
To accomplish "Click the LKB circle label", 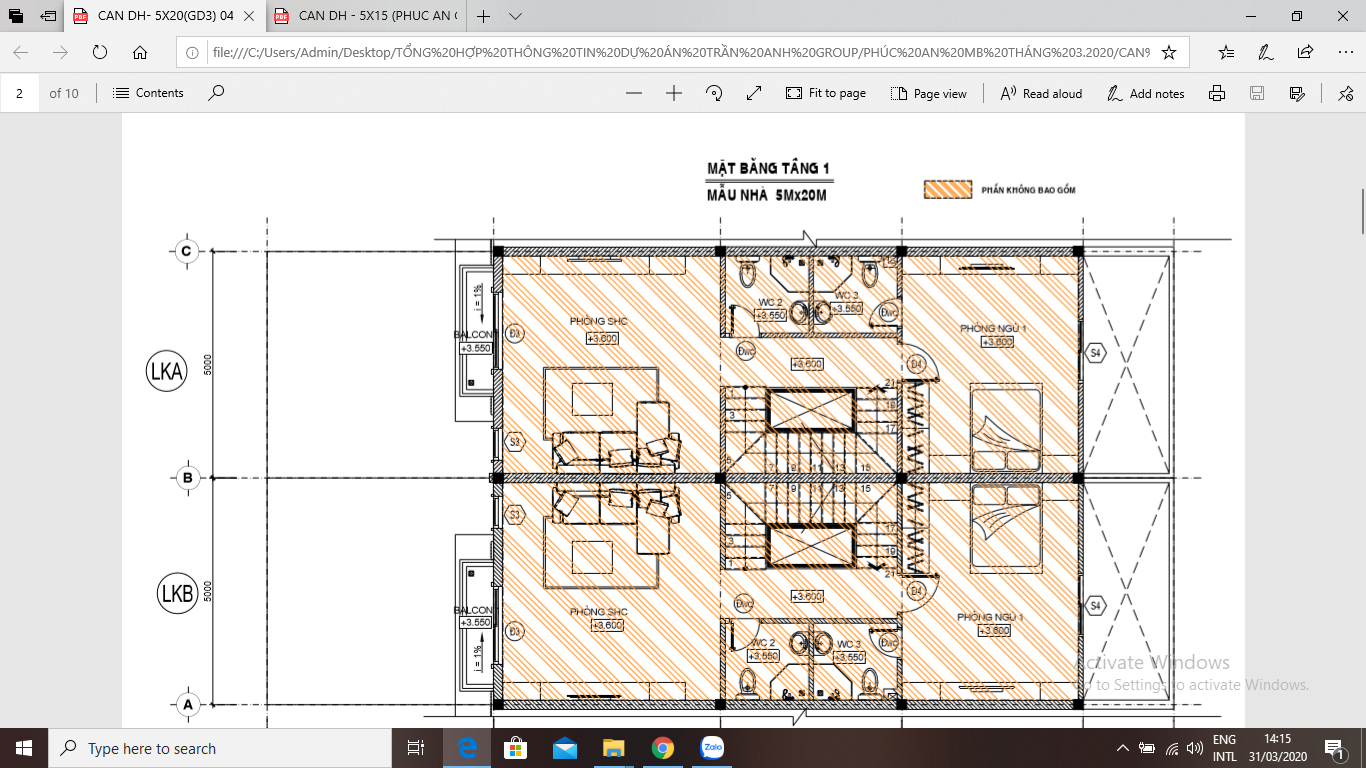I will coord(176,594).
